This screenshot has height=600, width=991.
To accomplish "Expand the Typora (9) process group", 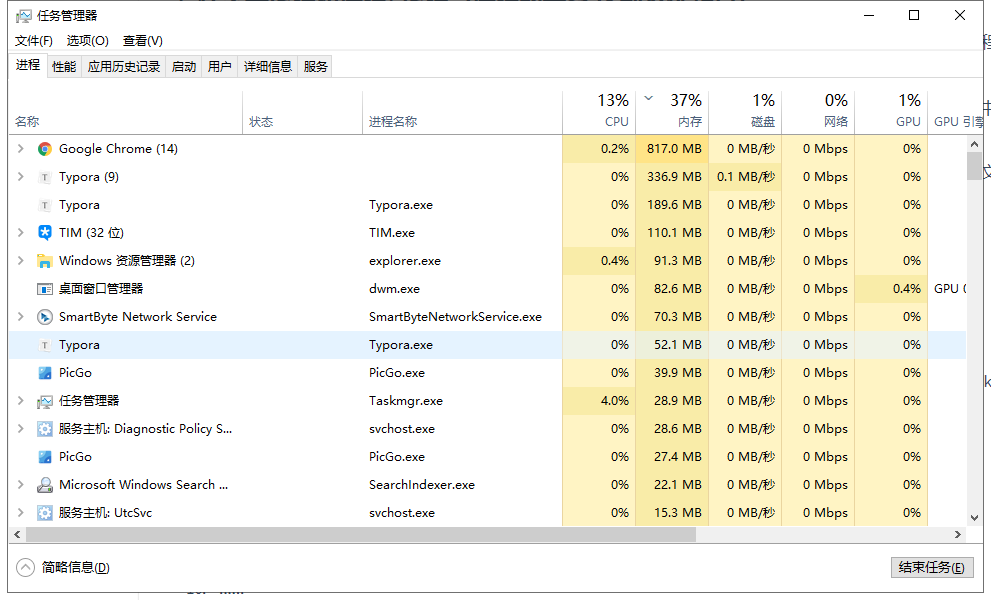I will coord(20,176).
